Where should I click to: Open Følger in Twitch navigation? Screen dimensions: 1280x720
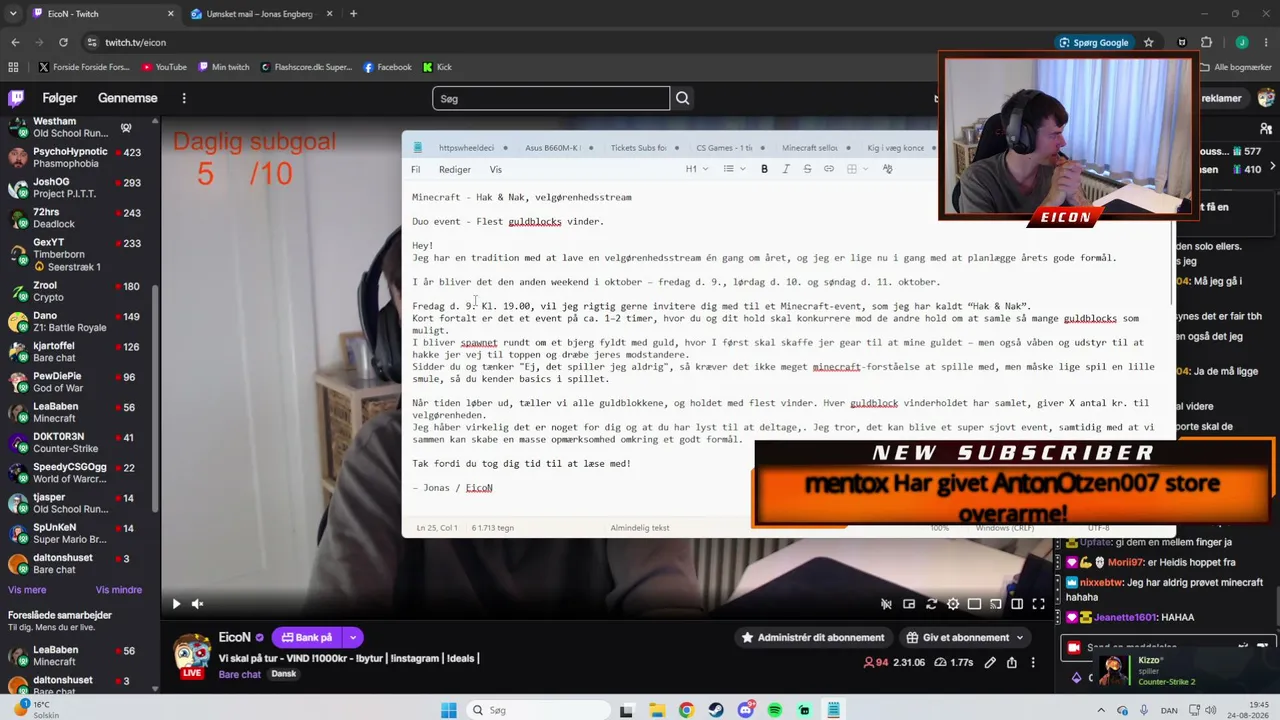[60, 98]
